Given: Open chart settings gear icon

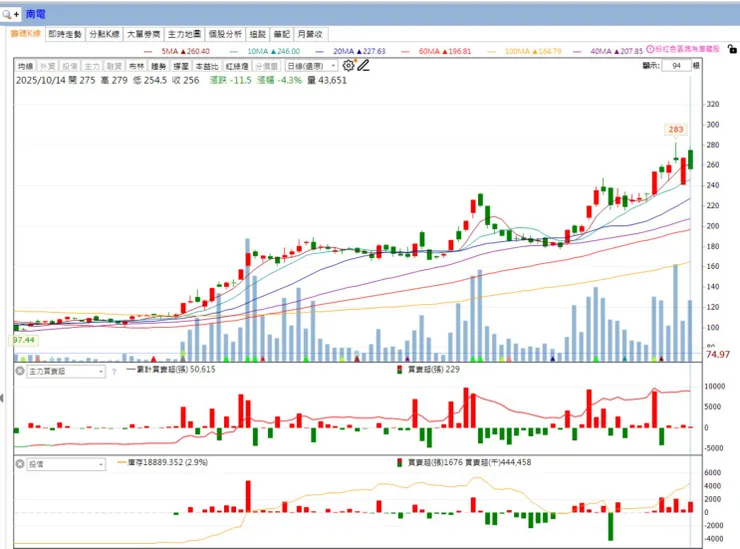Looking at the screenshot, I should (348, 66).
